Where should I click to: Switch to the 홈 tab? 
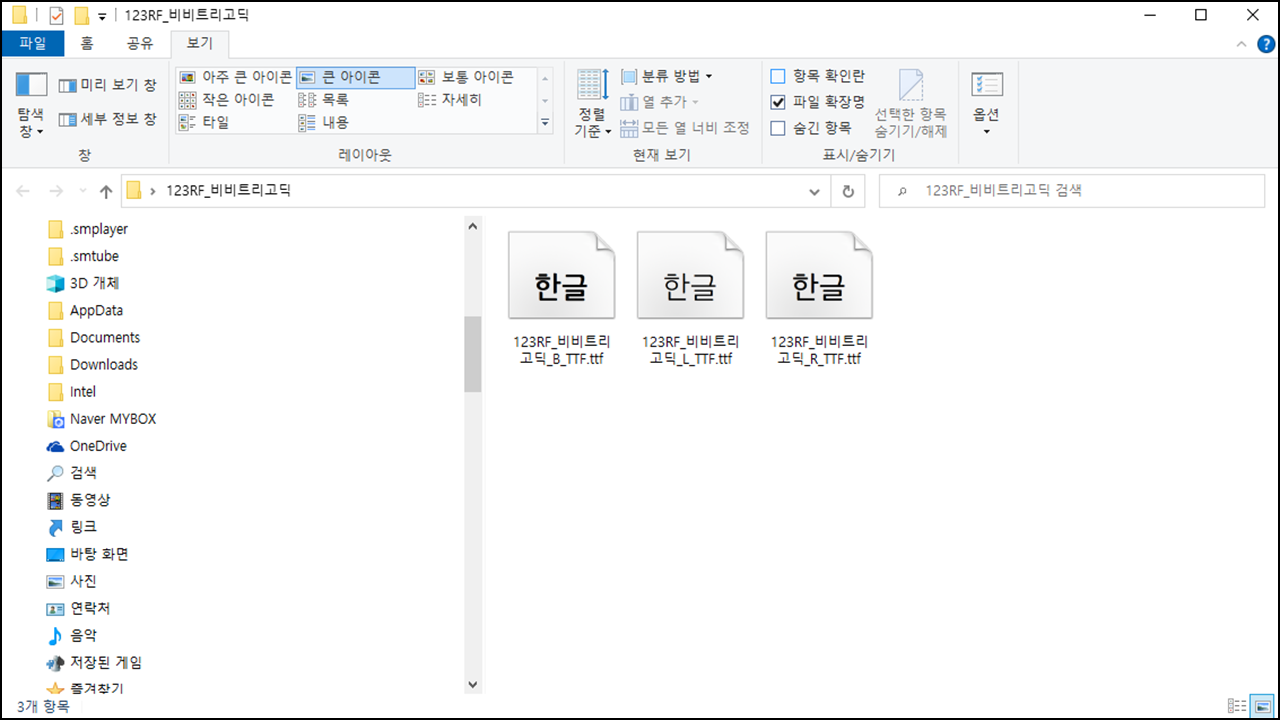click(x=87, y=43)
